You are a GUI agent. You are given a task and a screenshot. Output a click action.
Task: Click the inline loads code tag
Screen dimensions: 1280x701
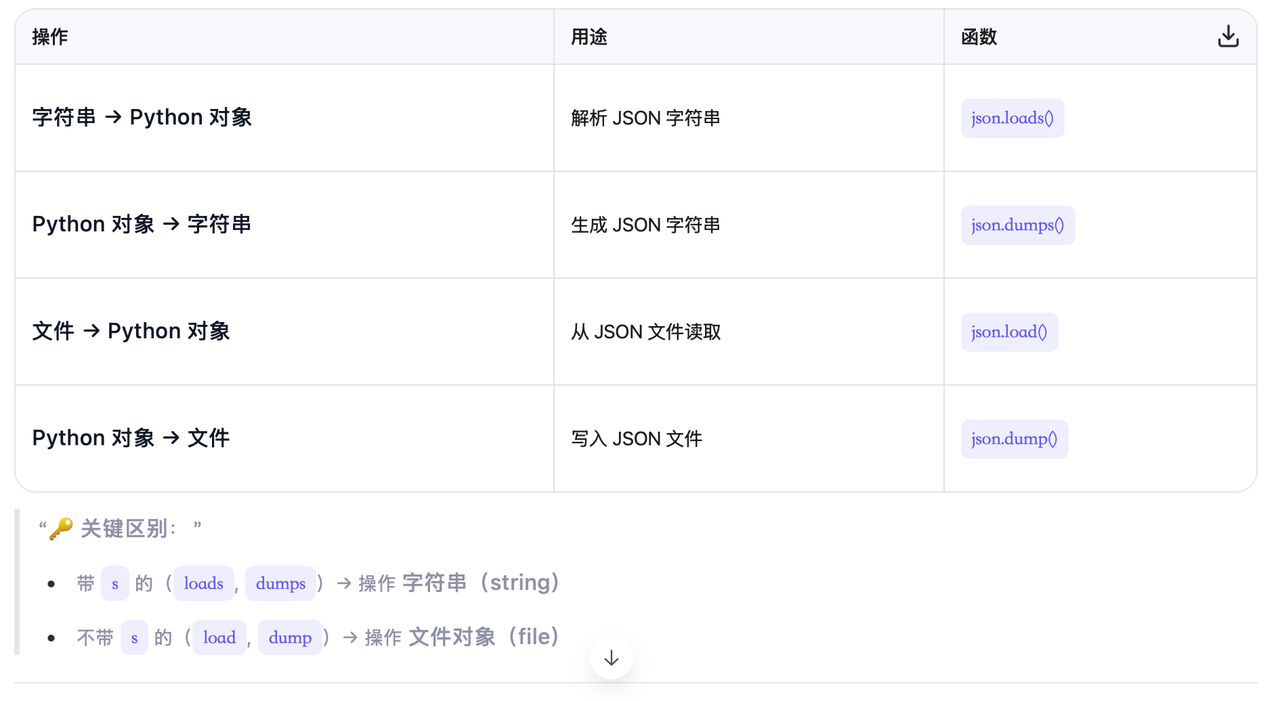click(204, 583)
